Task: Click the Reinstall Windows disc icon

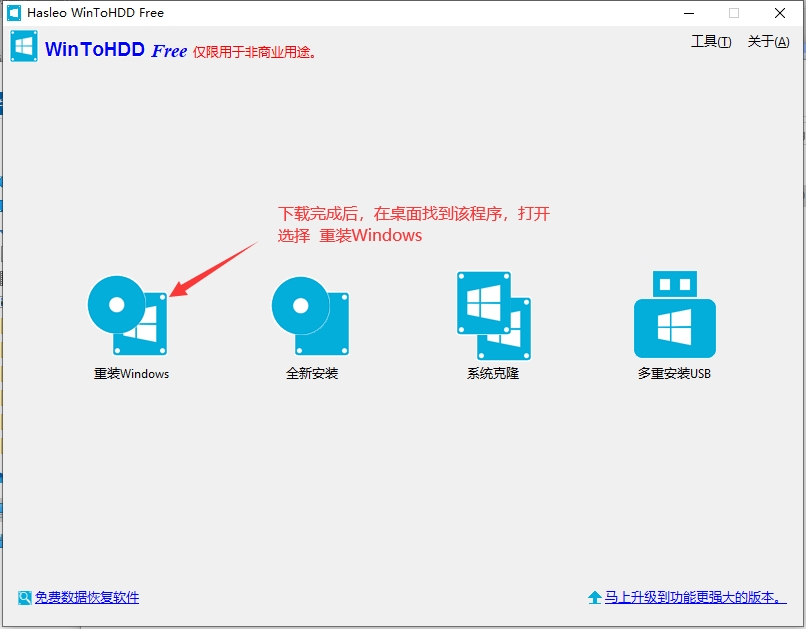Action: pyautogui.click(x=127, y=315)
